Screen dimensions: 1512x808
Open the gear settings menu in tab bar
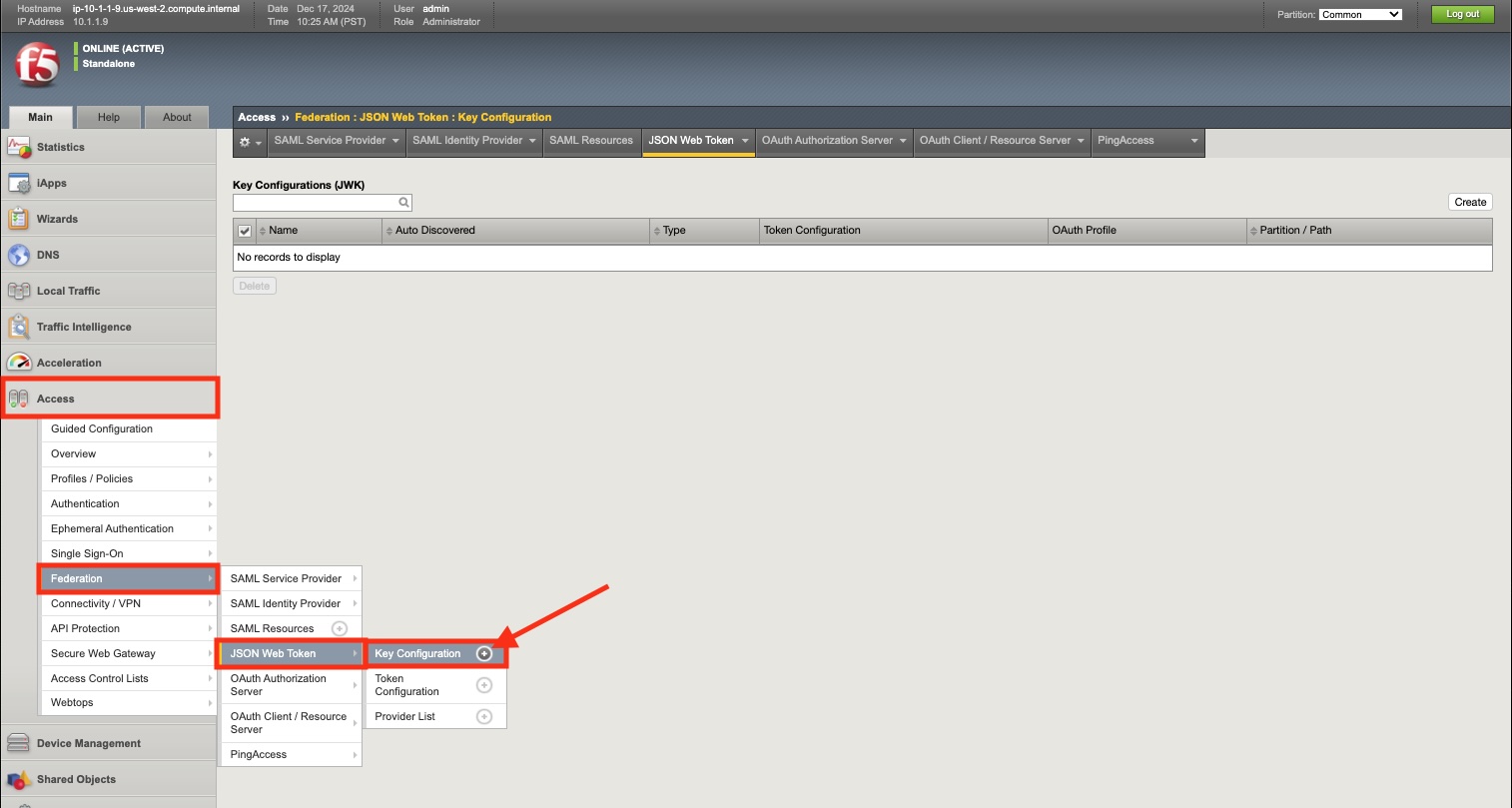(250, 142)
